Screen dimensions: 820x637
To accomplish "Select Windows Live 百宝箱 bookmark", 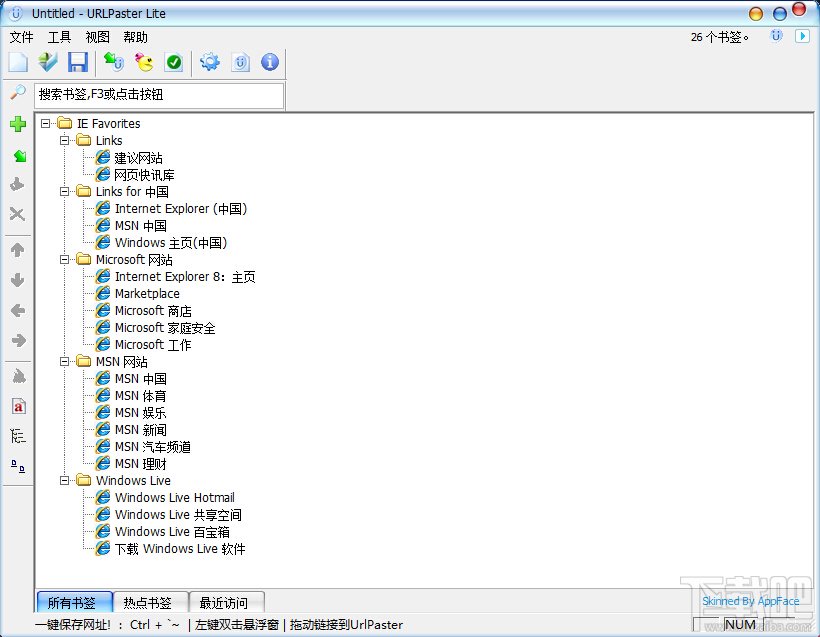I will (172, 532).
